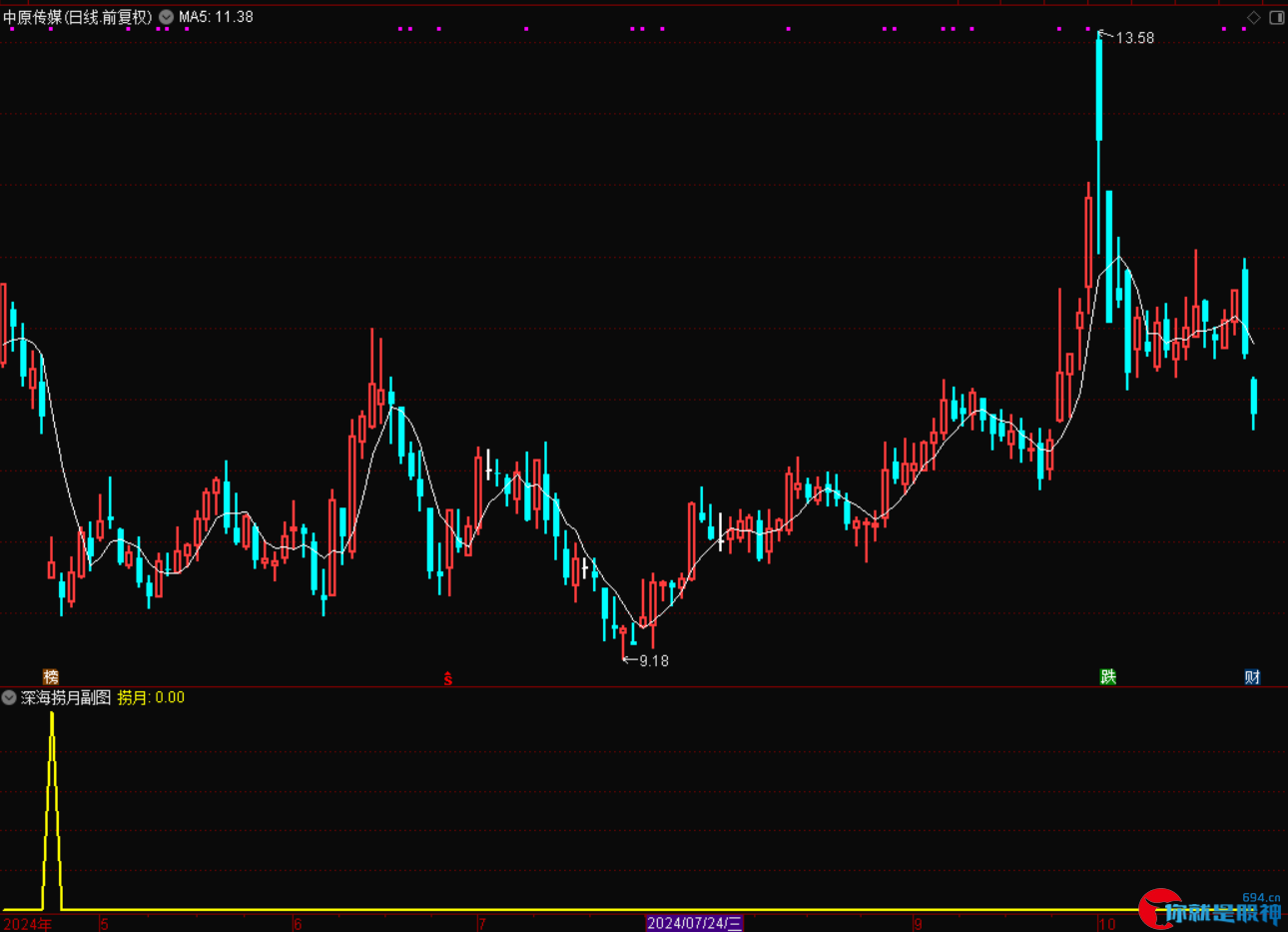Click the 9.18 low price label
The image size is (1288, 932).
(x=654, y=661)
